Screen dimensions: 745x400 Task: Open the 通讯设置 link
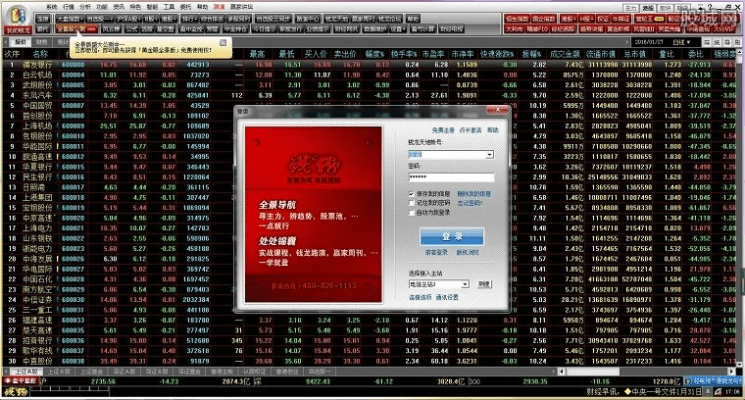[447, 297]
